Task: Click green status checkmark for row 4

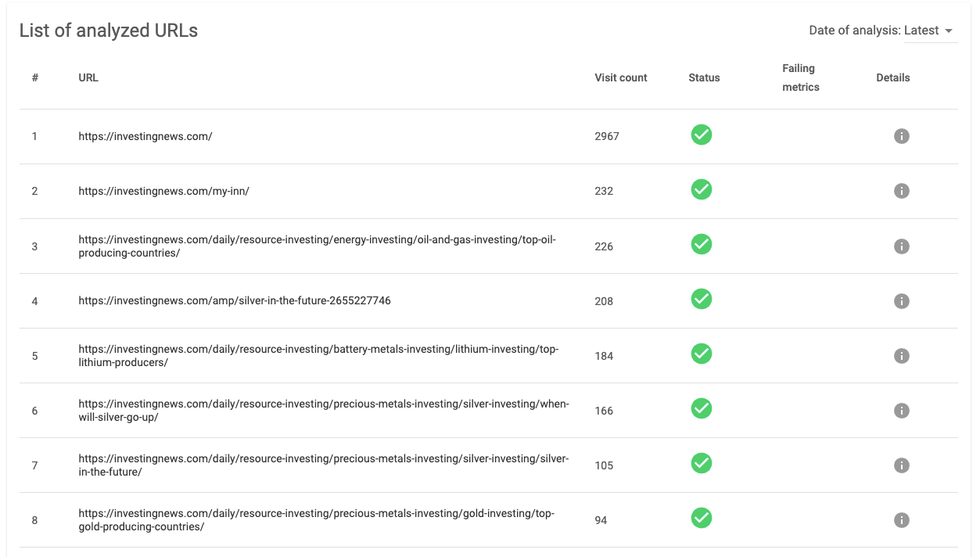Action: 702,299
